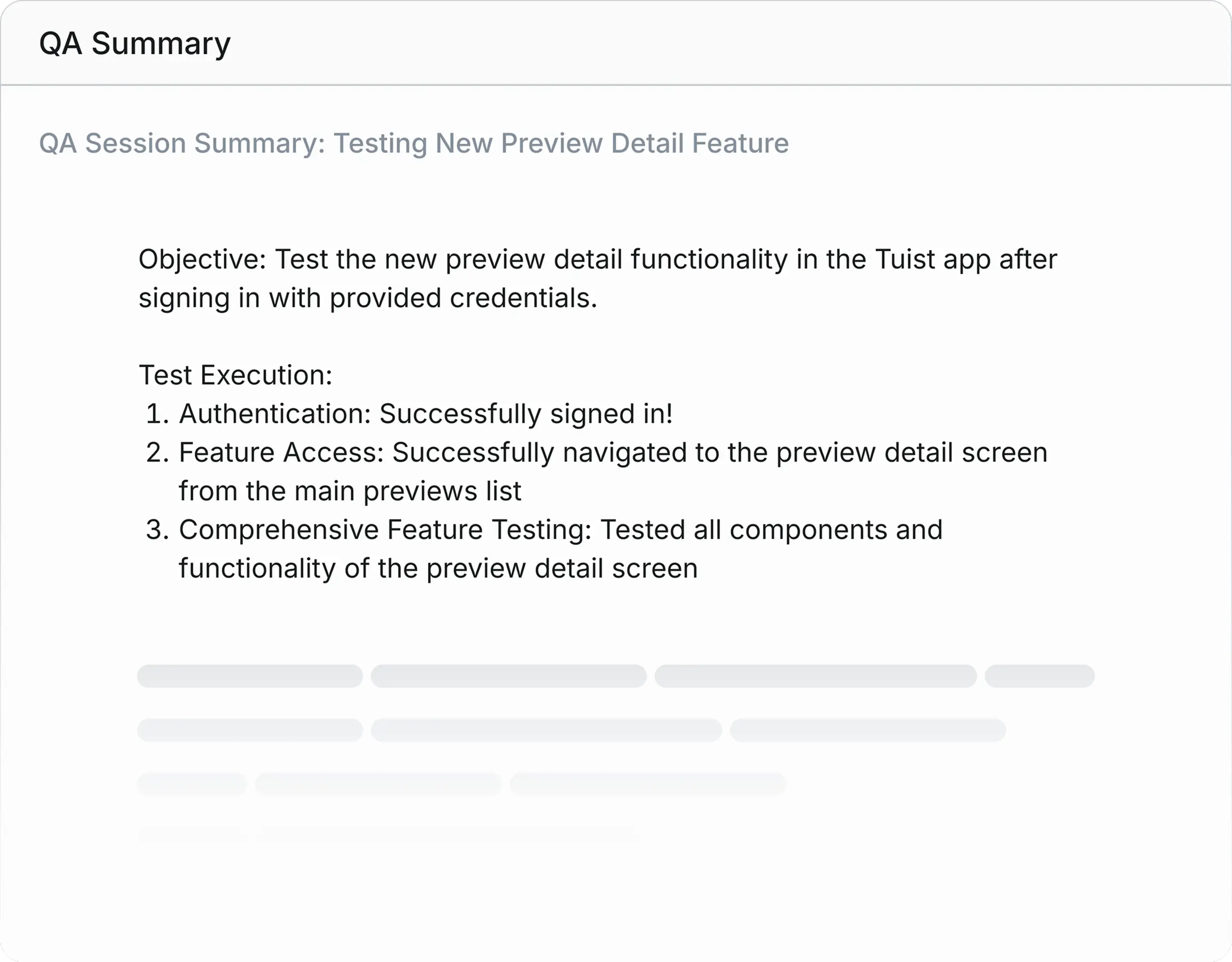Click 'signing in with provided credentials' line
Viewport: 1232px width, 962px height.
click(x=368, y=298)
